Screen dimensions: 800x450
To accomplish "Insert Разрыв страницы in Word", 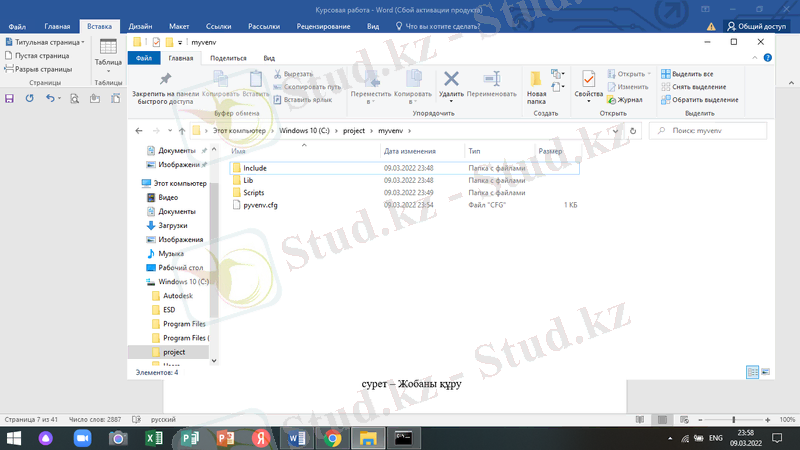I will pos(38,69).
